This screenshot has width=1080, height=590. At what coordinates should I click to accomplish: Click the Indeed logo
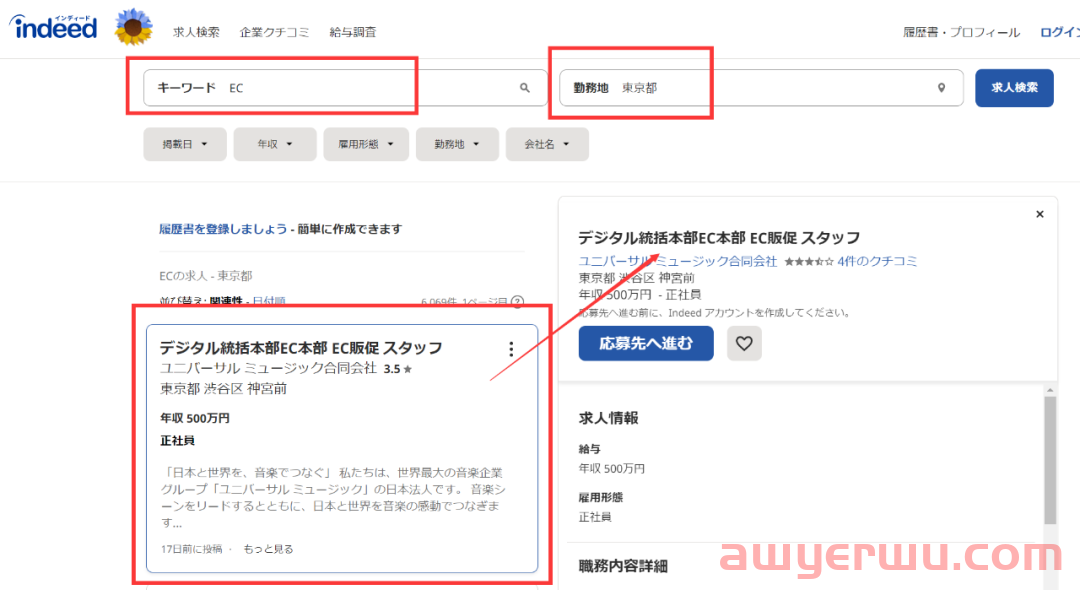tap(53, 27)
